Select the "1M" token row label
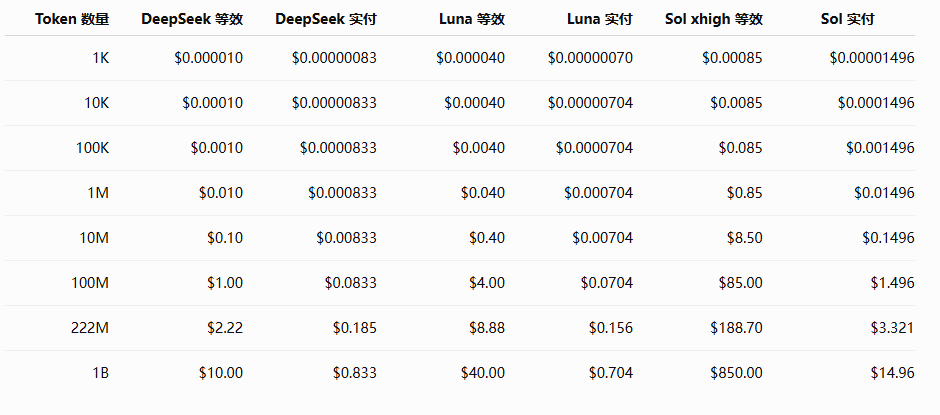Screen dimensions: 940x415 [x=100, y=193]
